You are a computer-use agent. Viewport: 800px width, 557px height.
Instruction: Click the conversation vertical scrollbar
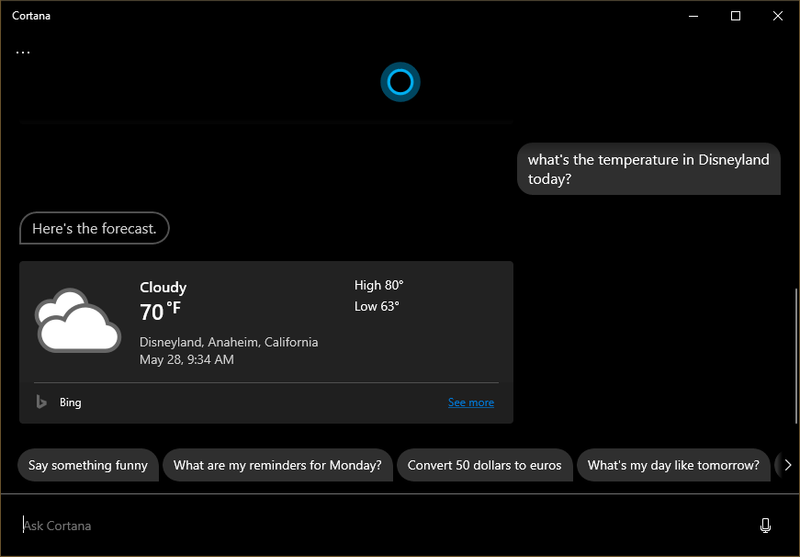click(x=796, y=356)
